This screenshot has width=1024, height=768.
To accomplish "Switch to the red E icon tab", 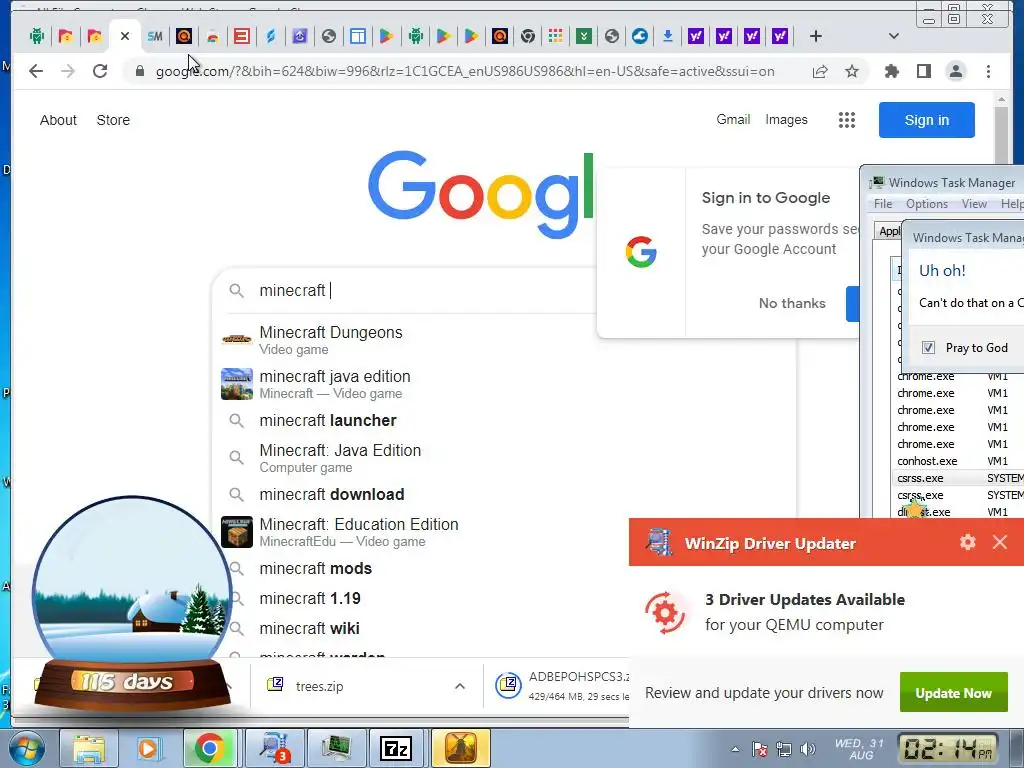I will (x=242, y=36).
